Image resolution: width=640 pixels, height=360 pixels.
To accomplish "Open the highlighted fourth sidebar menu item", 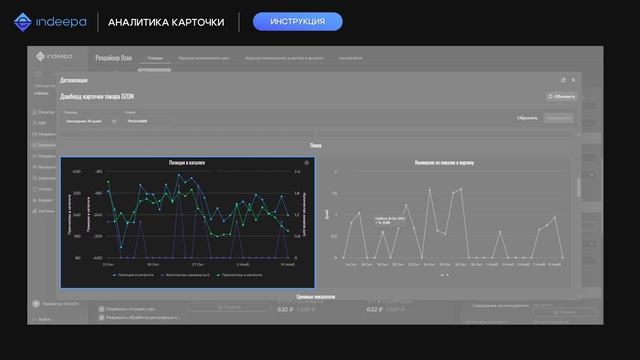I will pyautogui.click(x=44, y=145).
